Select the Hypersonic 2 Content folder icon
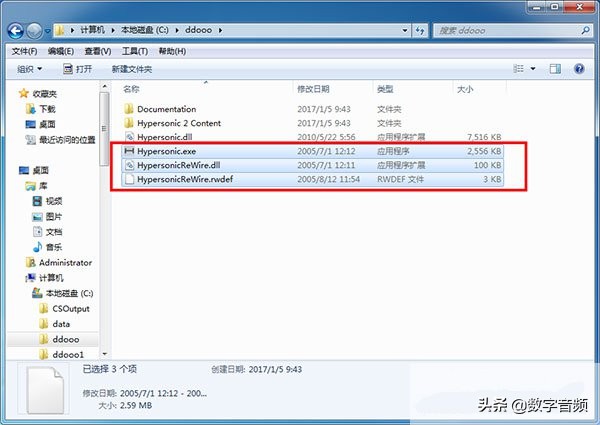Image resolution: width=600 pixels, height=425 pixels. click(129, 123)
